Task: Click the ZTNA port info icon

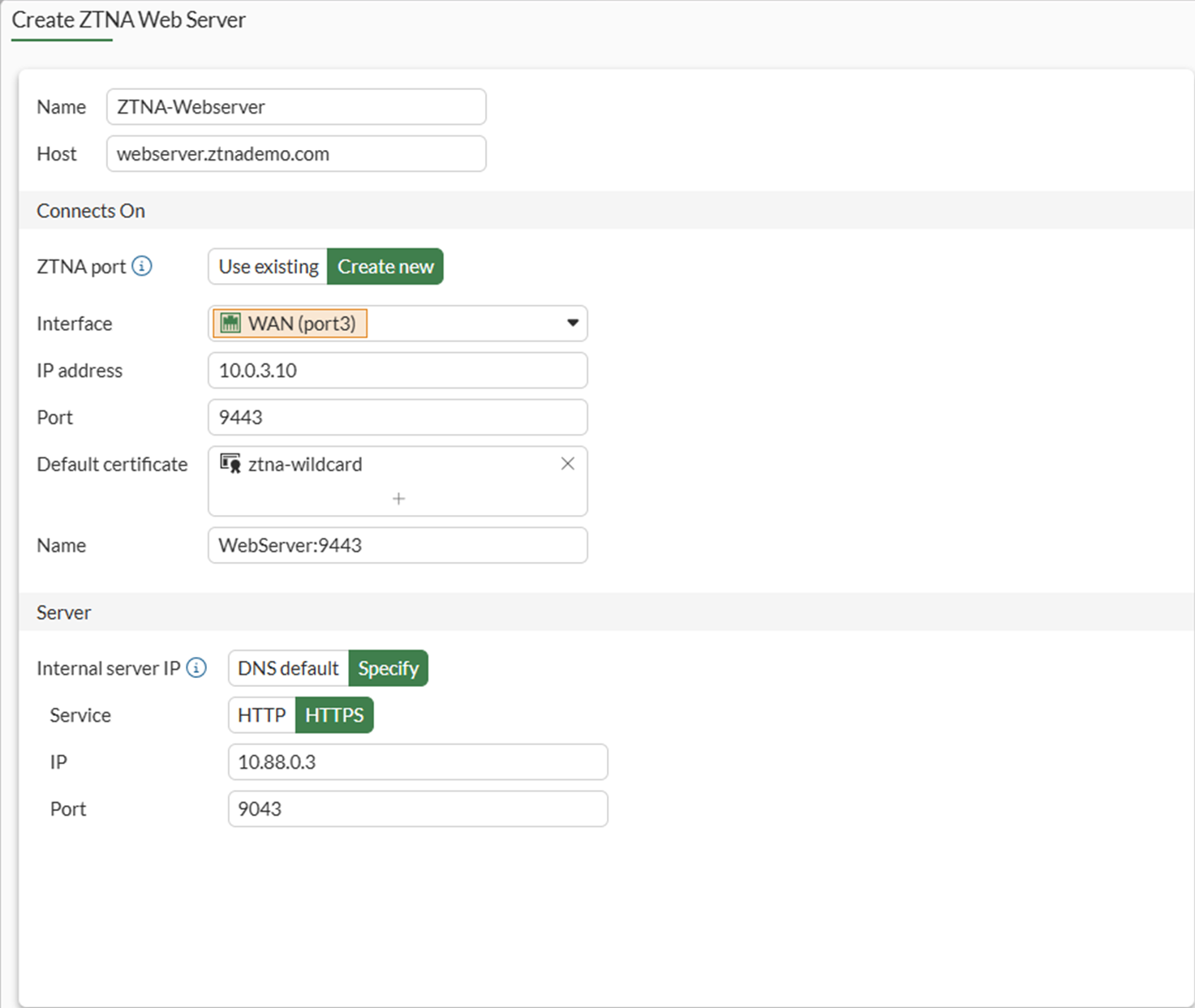Action: [x=142, y=266]
